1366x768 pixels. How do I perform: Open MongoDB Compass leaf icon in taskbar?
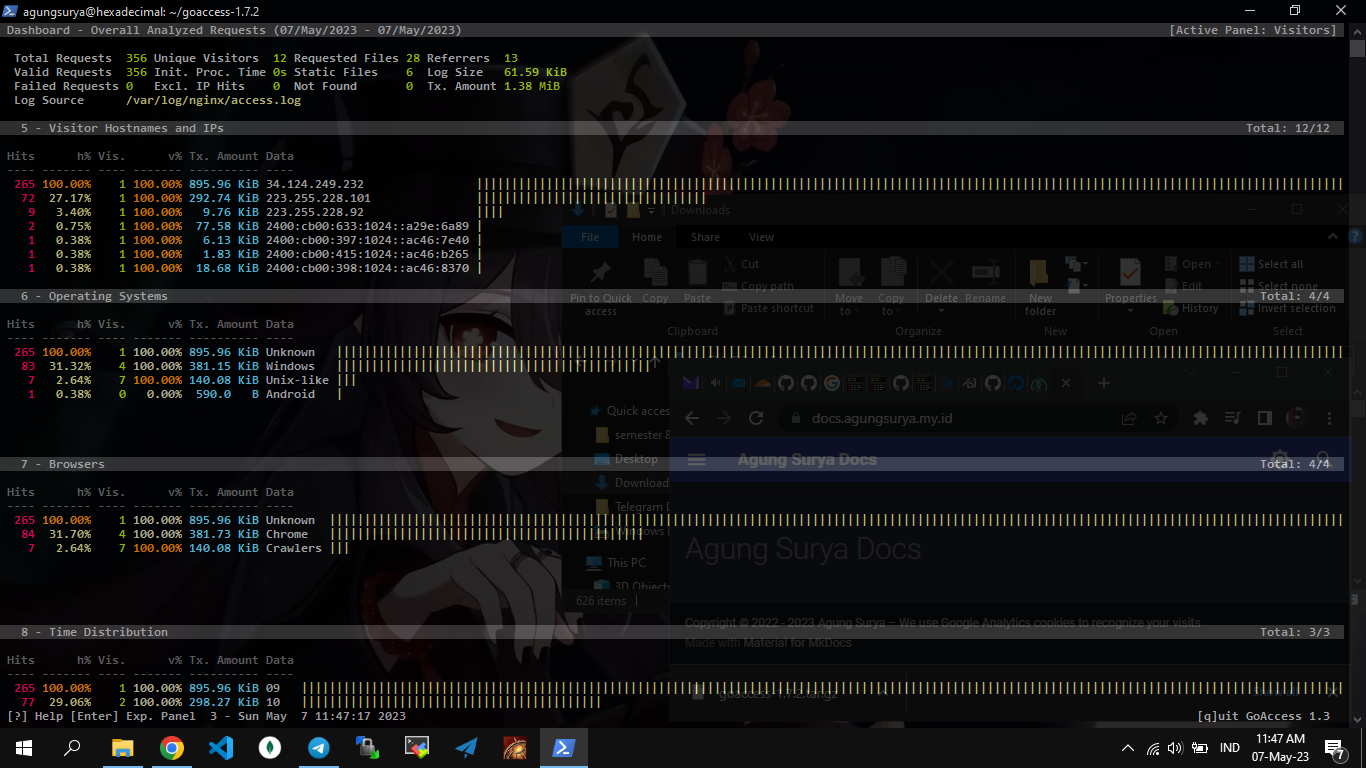[x=270, y=748]
